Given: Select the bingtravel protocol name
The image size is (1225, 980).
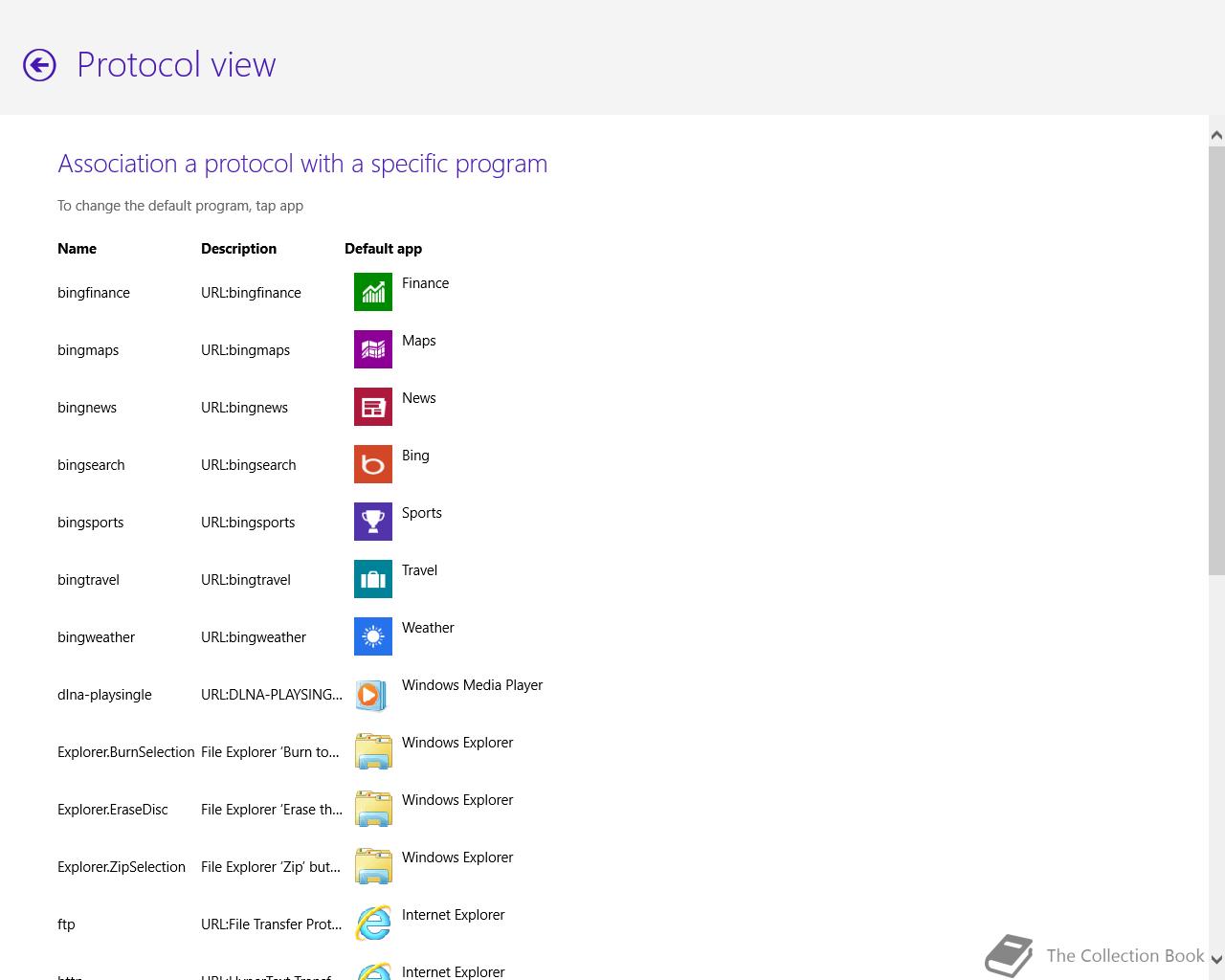Looking at the screenshot, I should [x=88, y=580].
